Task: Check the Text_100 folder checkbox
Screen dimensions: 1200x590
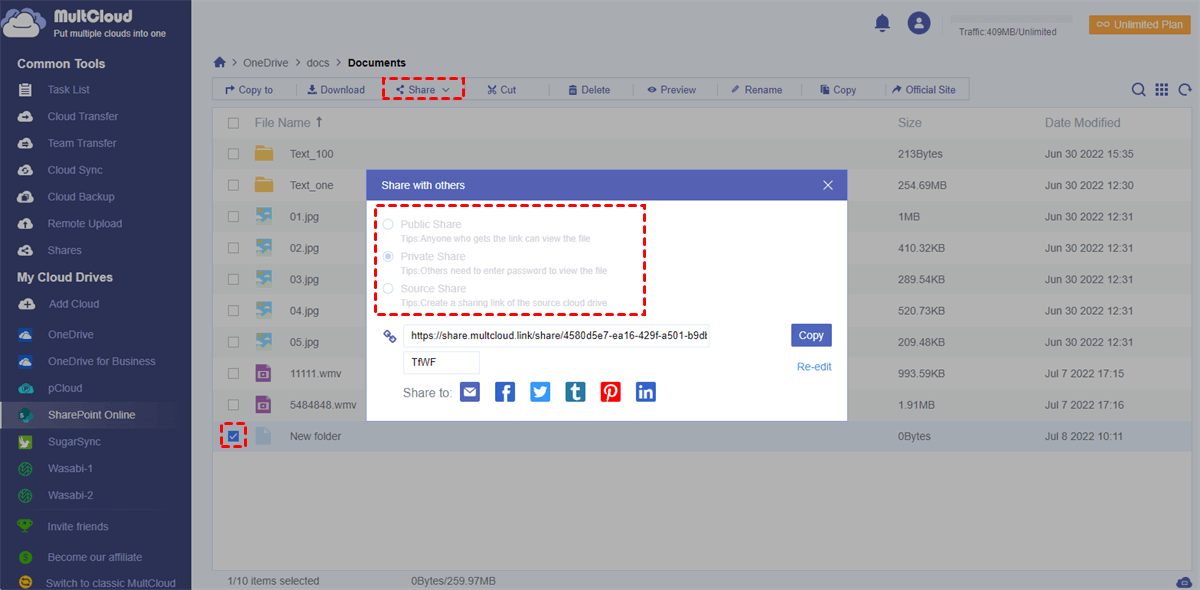Action: (x=233, y=154)
